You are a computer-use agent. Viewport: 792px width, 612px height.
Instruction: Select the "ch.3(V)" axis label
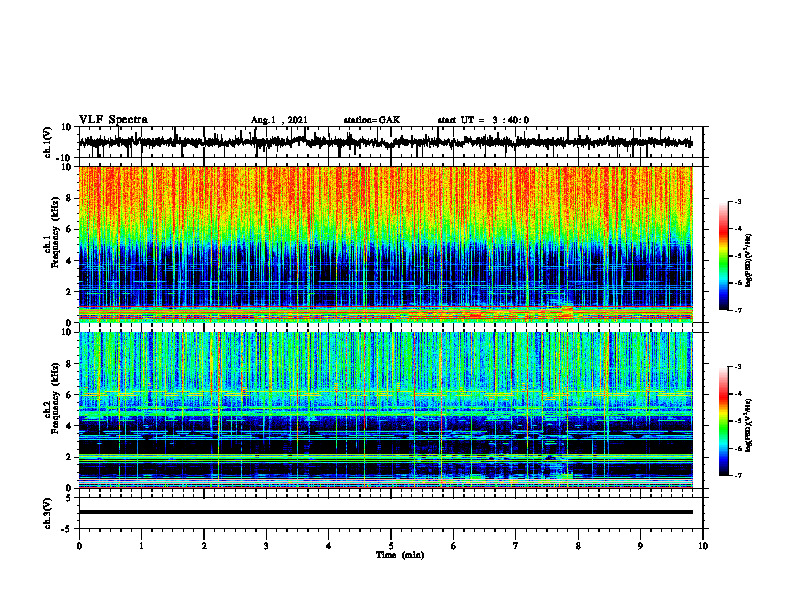(48, 513)
